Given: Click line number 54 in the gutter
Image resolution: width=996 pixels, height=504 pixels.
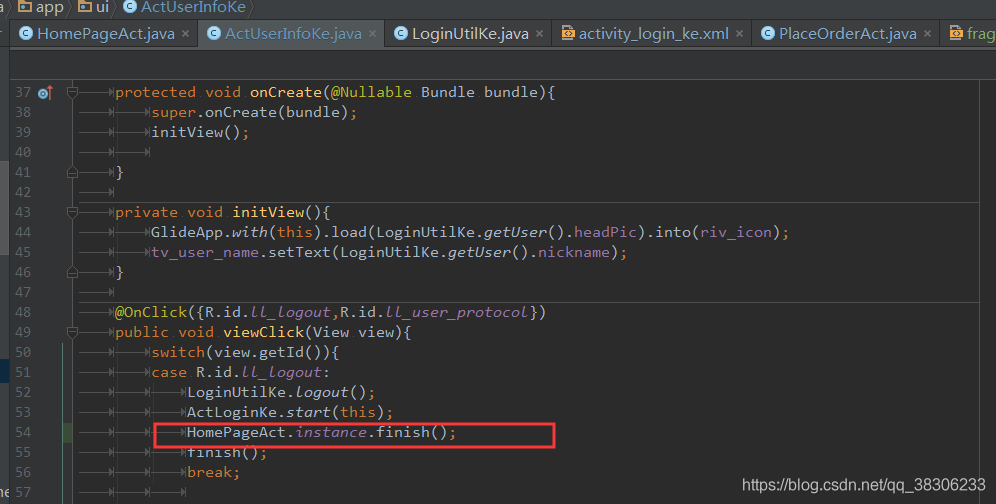Looking at the screenshot, I should [x=23, y=432].
